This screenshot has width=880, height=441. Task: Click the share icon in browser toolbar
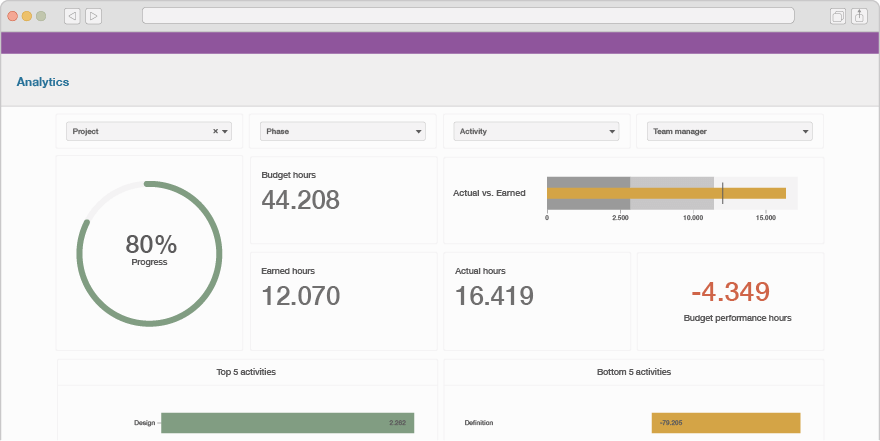859,16
